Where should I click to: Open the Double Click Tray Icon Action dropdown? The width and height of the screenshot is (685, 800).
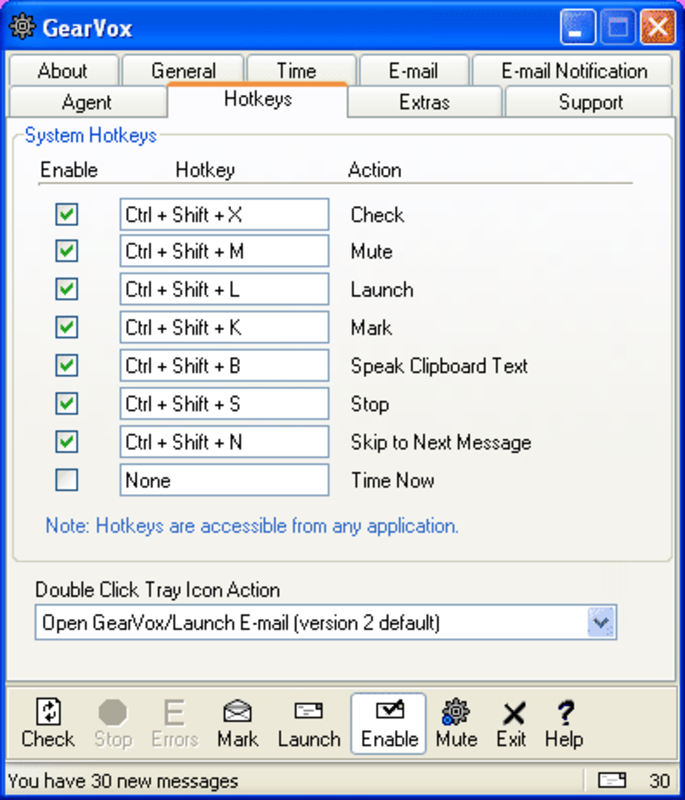(x=601, y=622)
